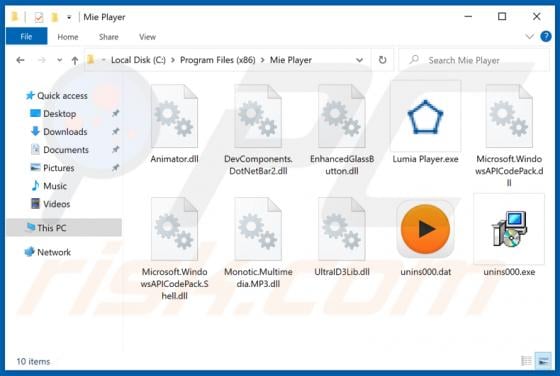Image resolution: width=560 pixels, height=376 pixels.
Task: Navigate to Local Disk (C:) breadcrumb
Action: coord(138,60)
